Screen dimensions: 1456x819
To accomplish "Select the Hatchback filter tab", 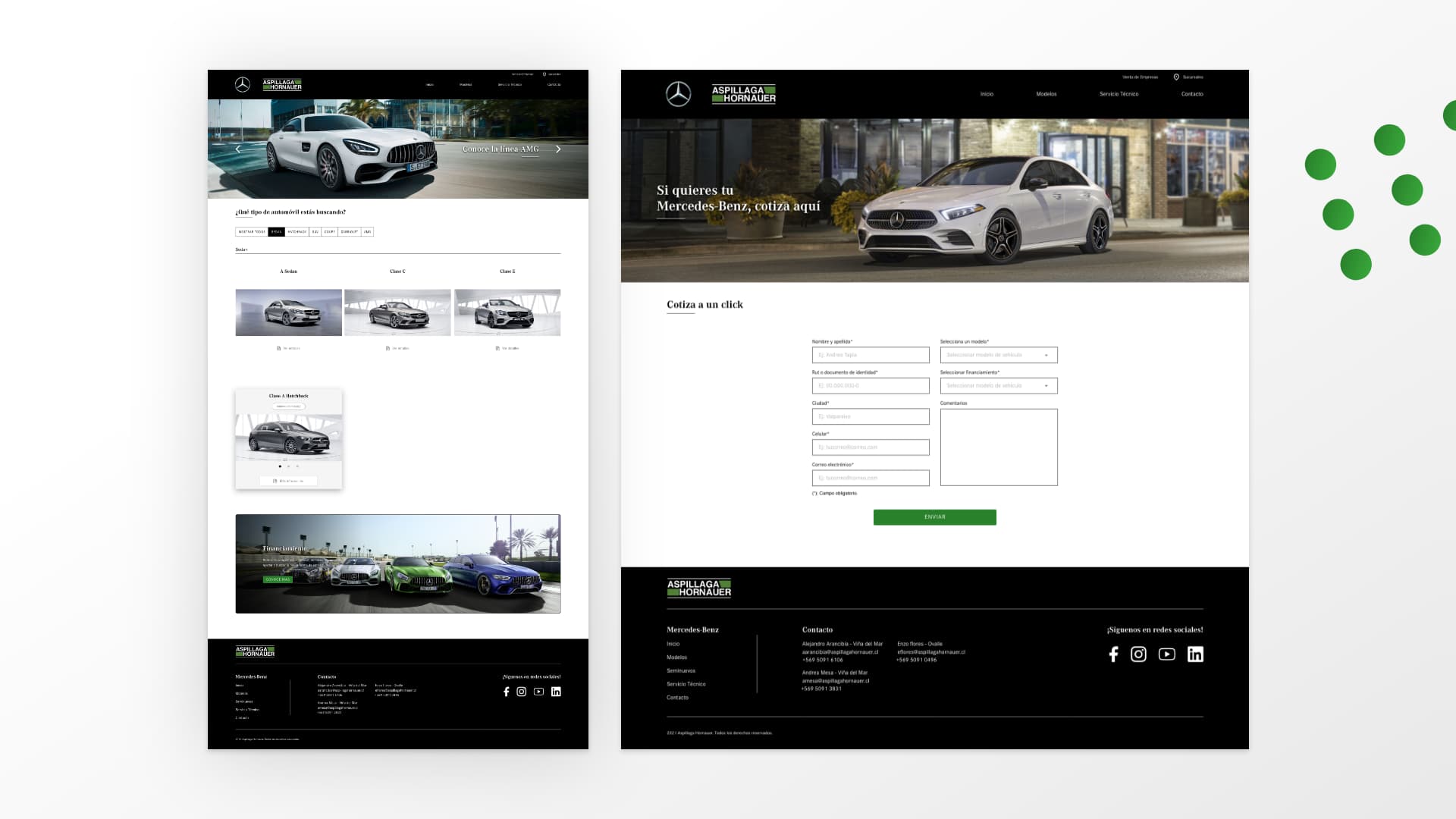I will [297, 232].
